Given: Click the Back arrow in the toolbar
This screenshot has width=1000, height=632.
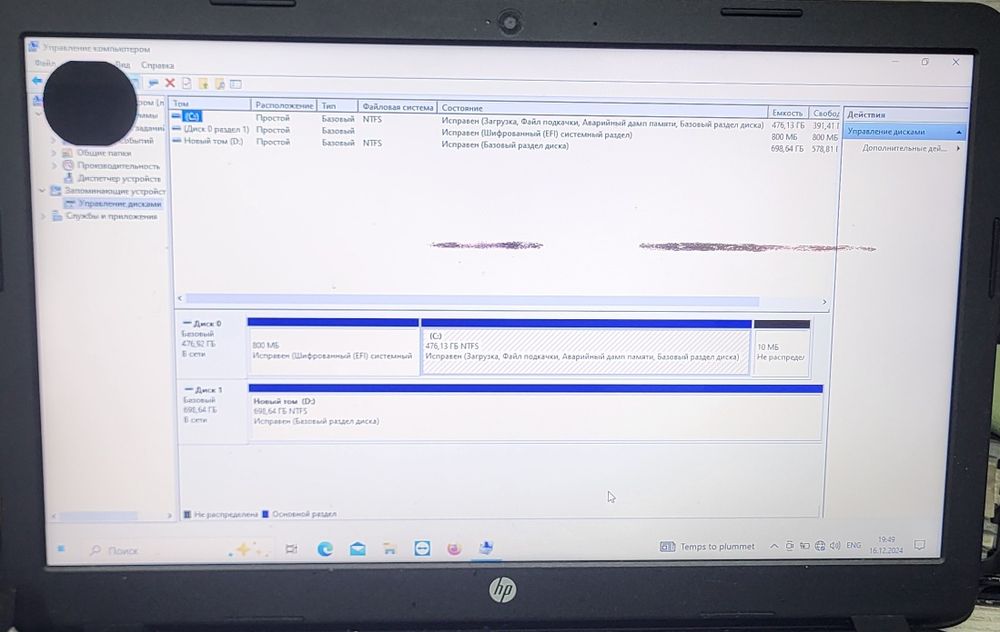Looking at the screenshot, I should point(37,81).
